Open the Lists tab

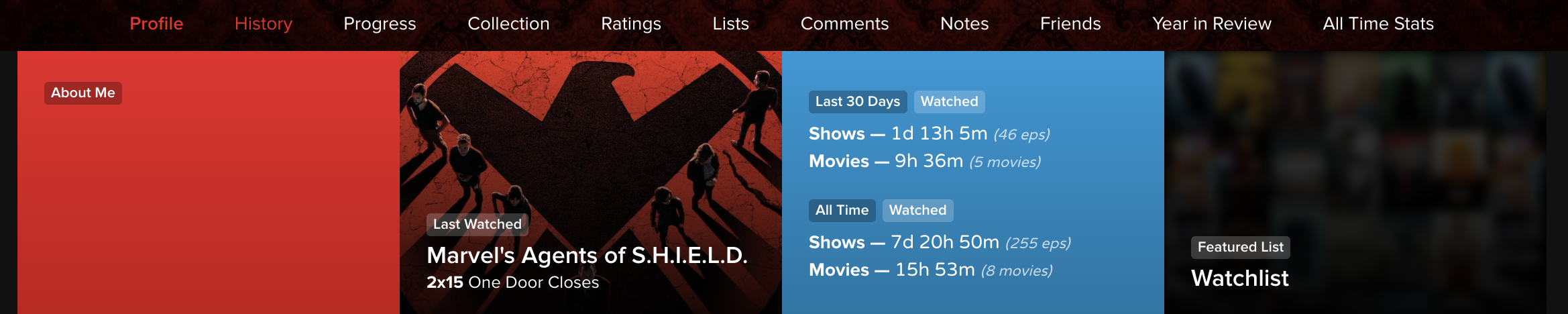[731, 23]
